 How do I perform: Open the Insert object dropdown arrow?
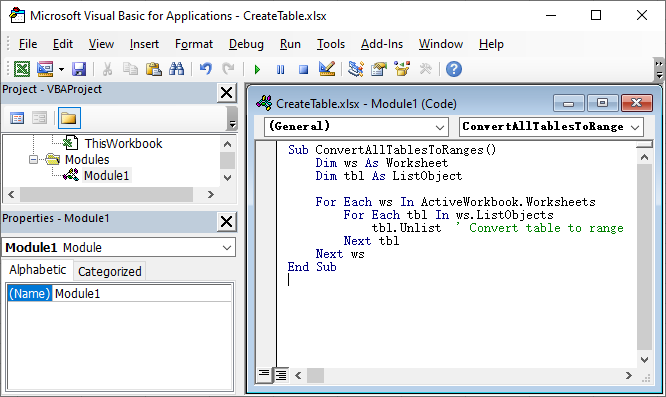click(62, 69)
